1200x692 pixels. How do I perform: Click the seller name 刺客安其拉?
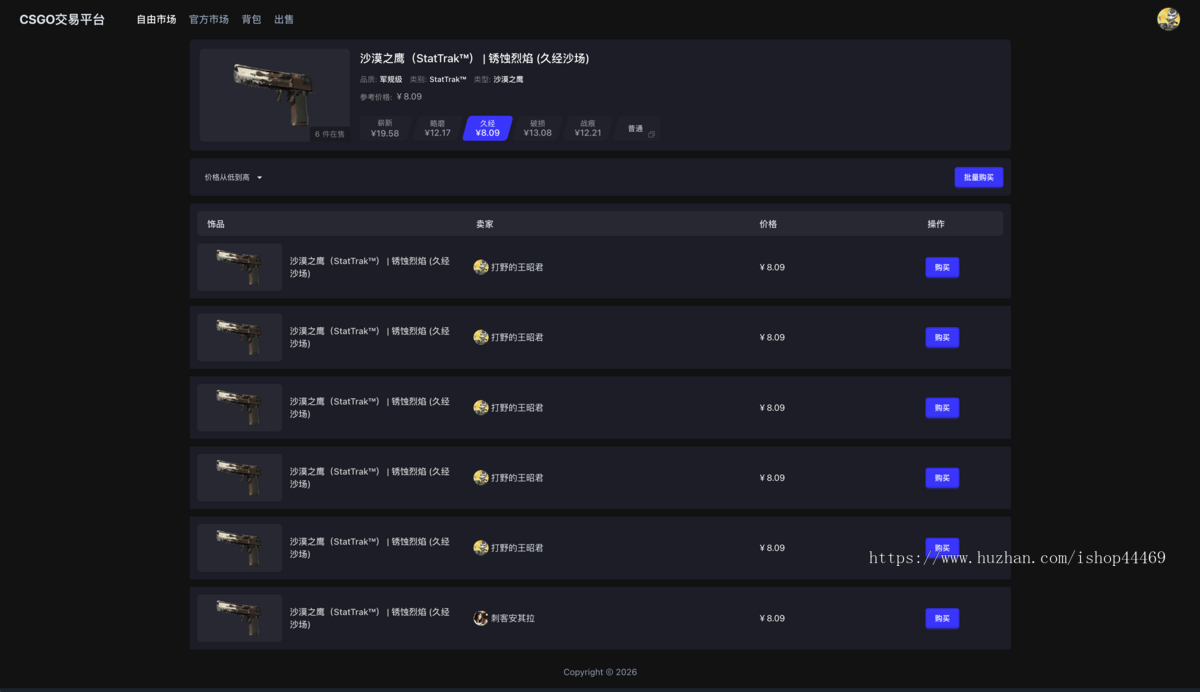tap(513, 618)
